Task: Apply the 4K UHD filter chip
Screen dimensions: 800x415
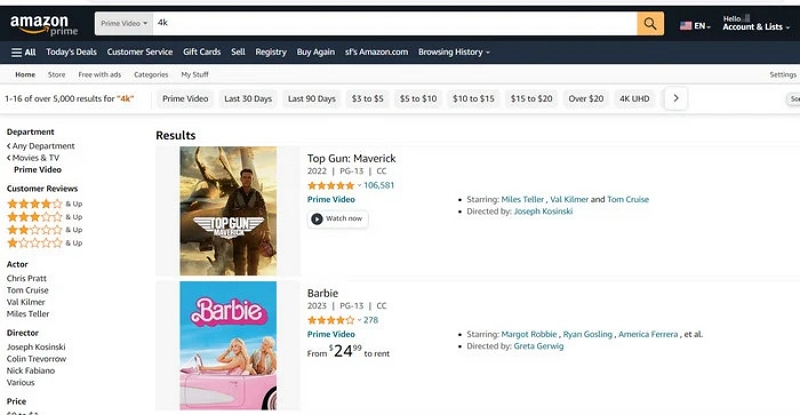Action: (634, 99)
